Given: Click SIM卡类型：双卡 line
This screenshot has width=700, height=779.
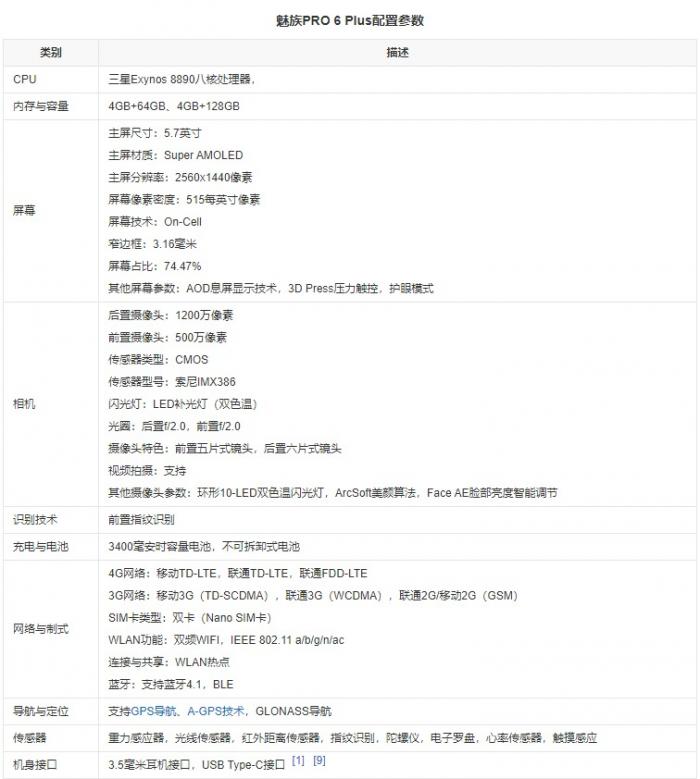Looking at the screenshot, I should pos(190,618).
